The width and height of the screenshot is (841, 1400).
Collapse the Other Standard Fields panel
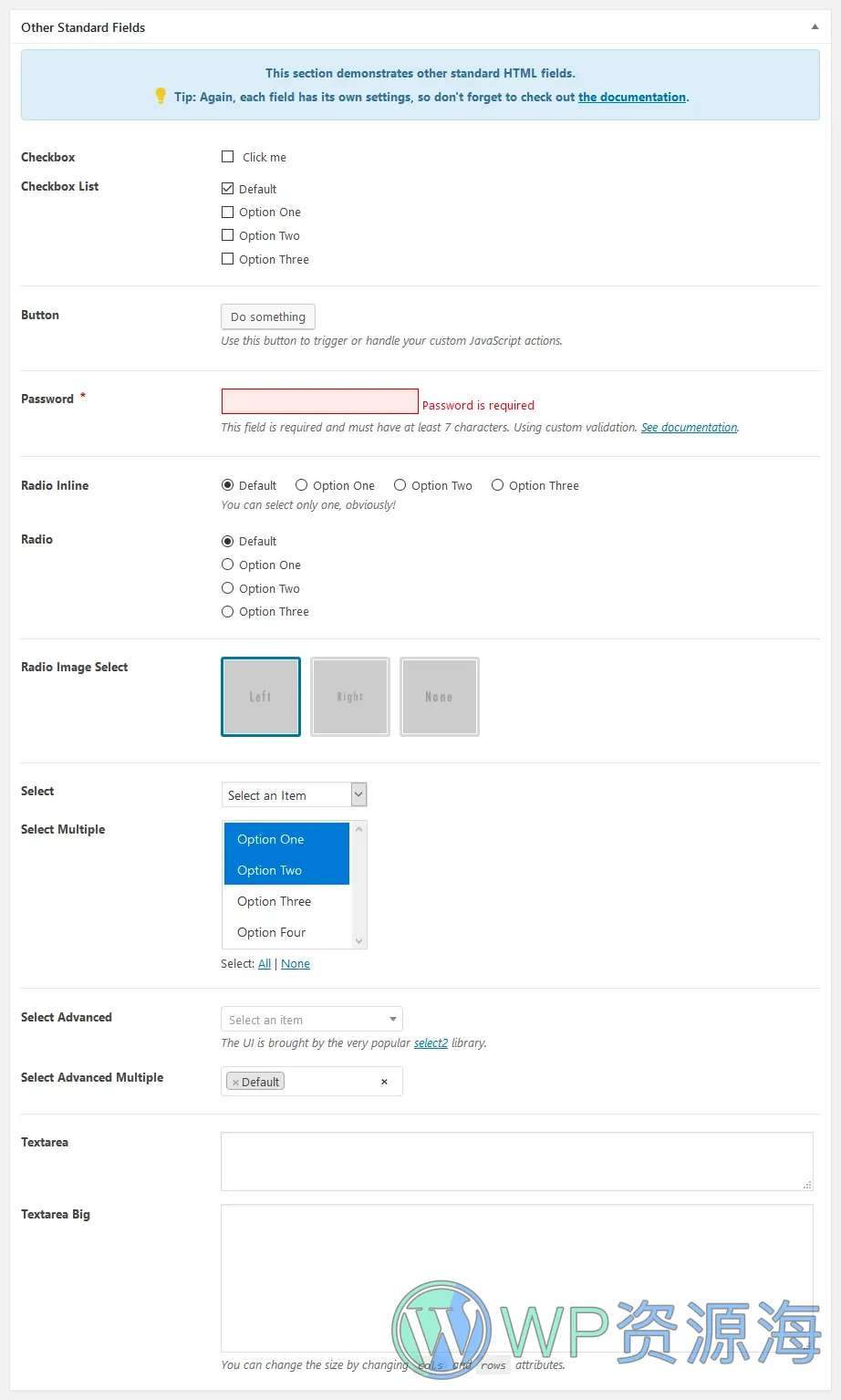coord(815,26)
